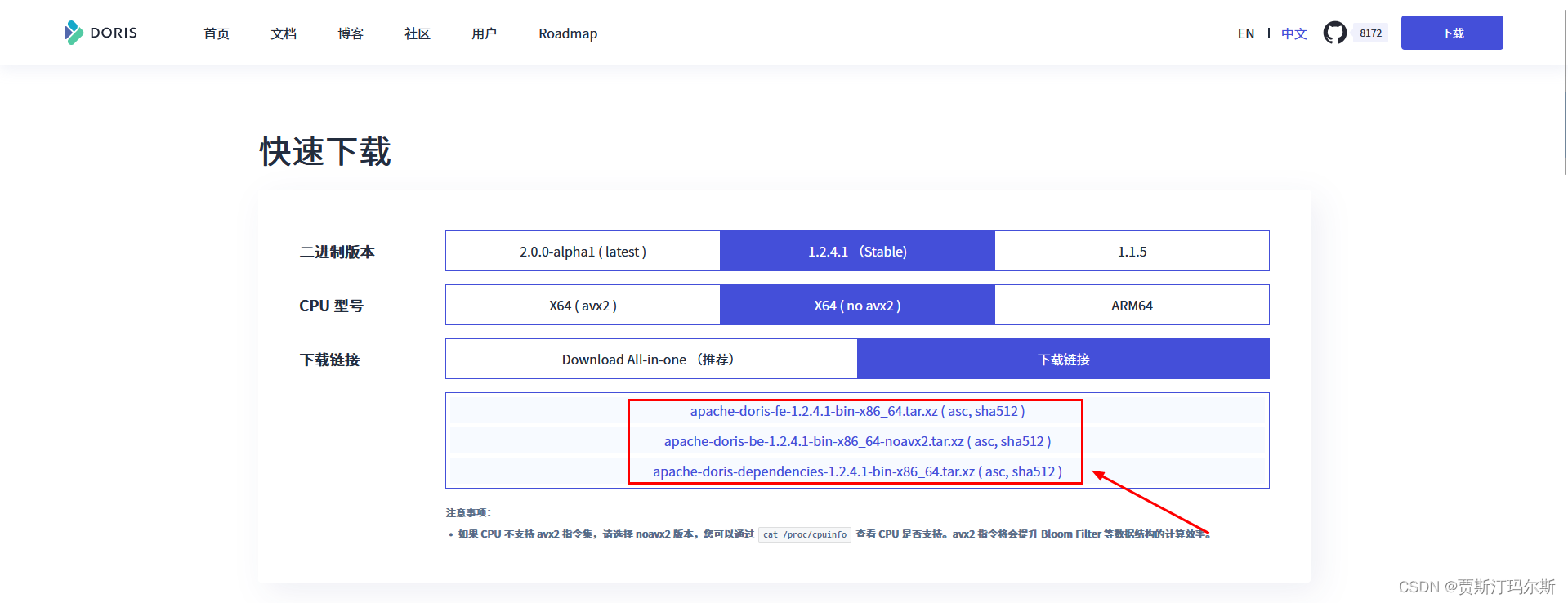Click the Doris logo icon
This screenshot has height=603, width=1568.
tap(74, 33)
